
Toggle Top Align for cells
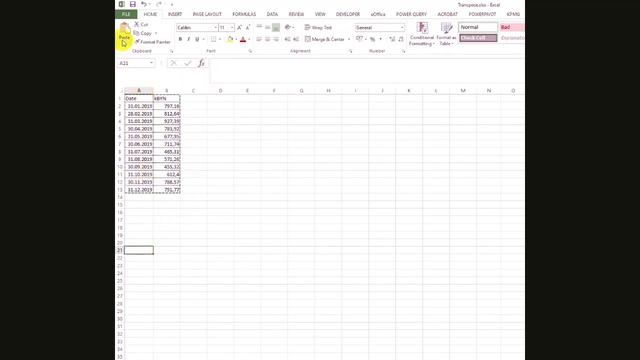pyautogui.click(x=259, y=27)
